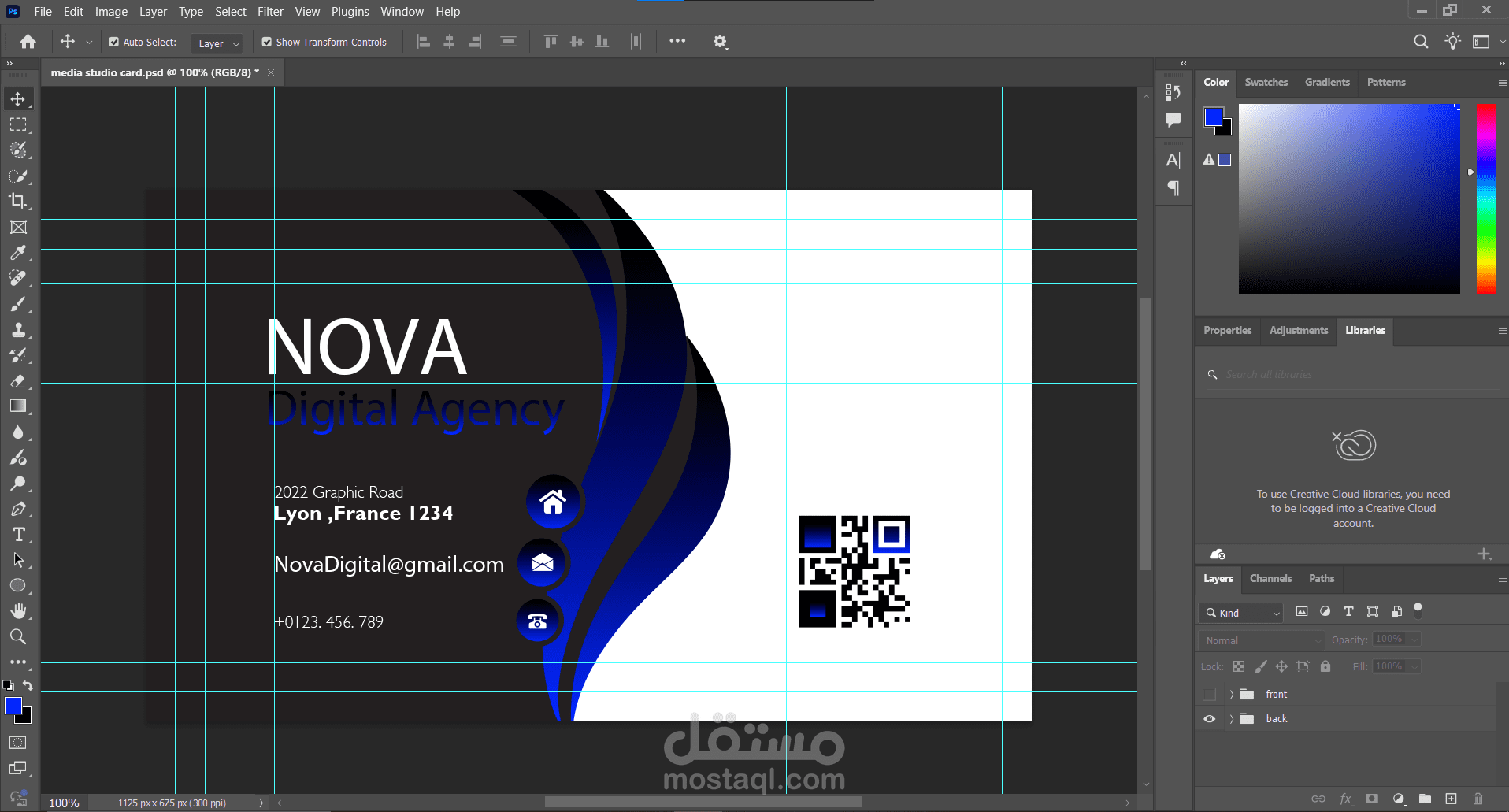Select the Dodge tool
This screenshot has height=812, width=1509.
(18, 484)
